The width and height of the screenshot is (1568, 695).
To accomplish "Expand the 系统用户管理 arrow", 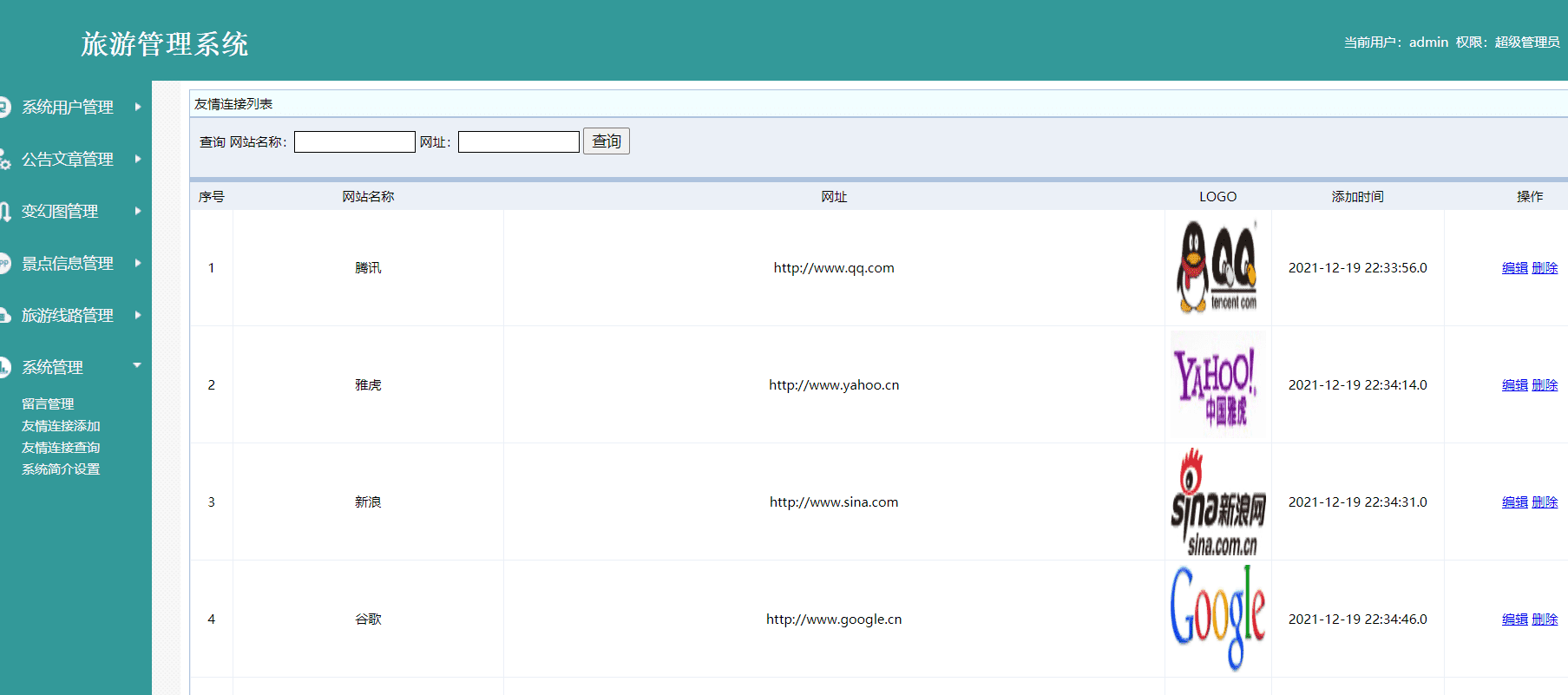I will click(138, 107).
